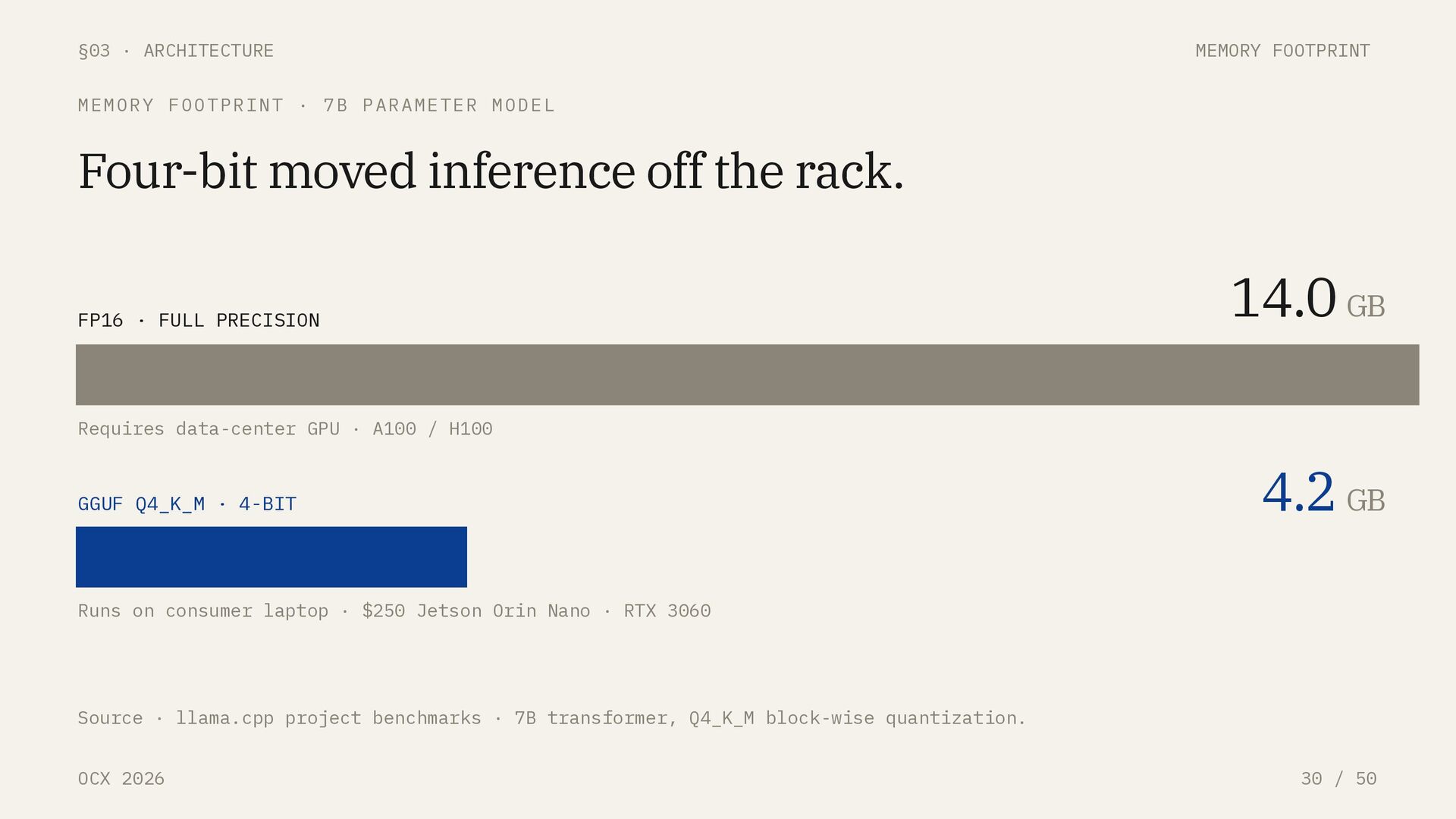Click the gray FP16 full precision bar

click(747, 375)
